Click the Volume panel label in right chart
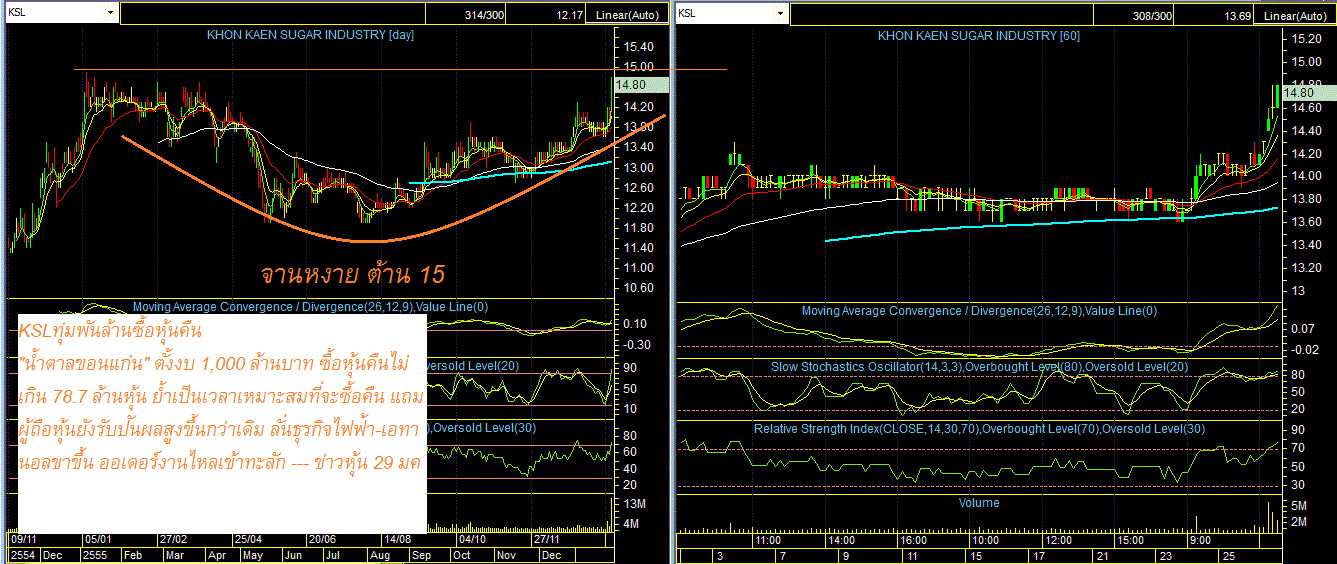This screenshot has width=1337, height=564. [978, 502]
